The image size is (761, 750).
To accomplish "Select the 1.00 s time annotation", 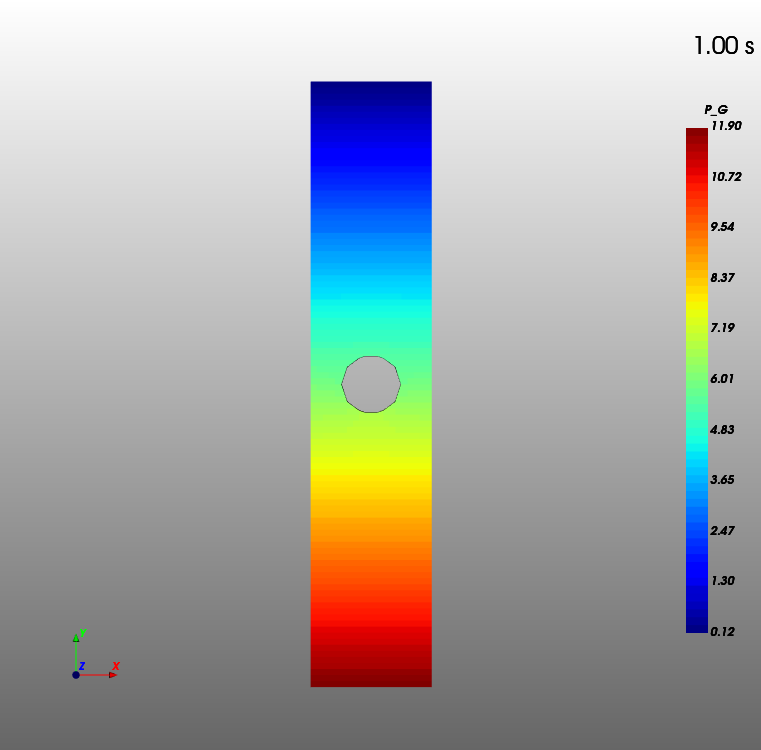I will coord(723,46).
